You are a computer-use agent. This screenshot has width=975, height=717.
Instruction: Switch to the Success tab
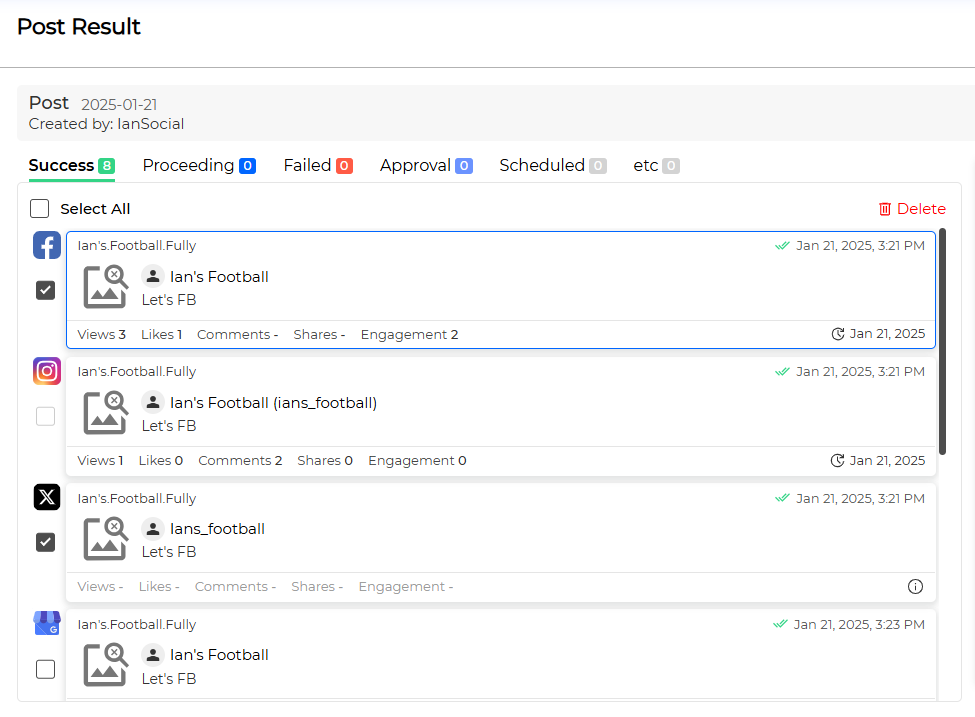pos(72,165)
